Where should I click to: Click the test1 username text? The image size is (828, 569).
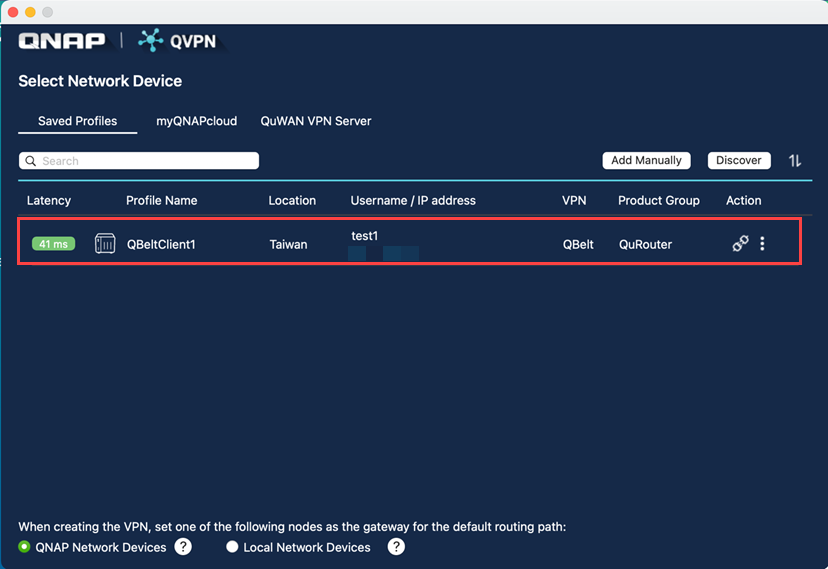(364, 236)
